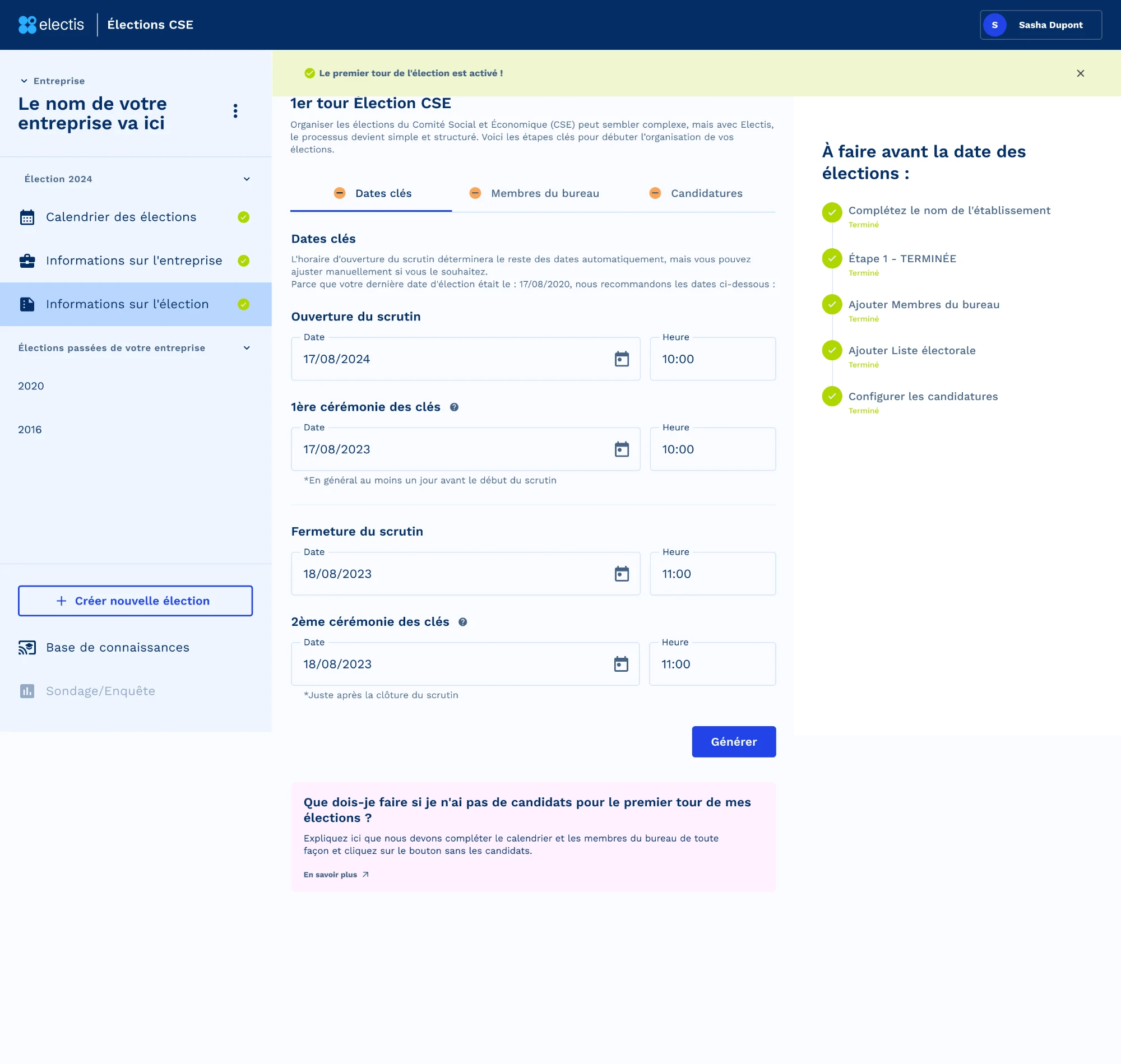Viewport: 1121px width, 1064px height.
Task: Open the three-dot company options menu
Action: (x=235, y=111)
